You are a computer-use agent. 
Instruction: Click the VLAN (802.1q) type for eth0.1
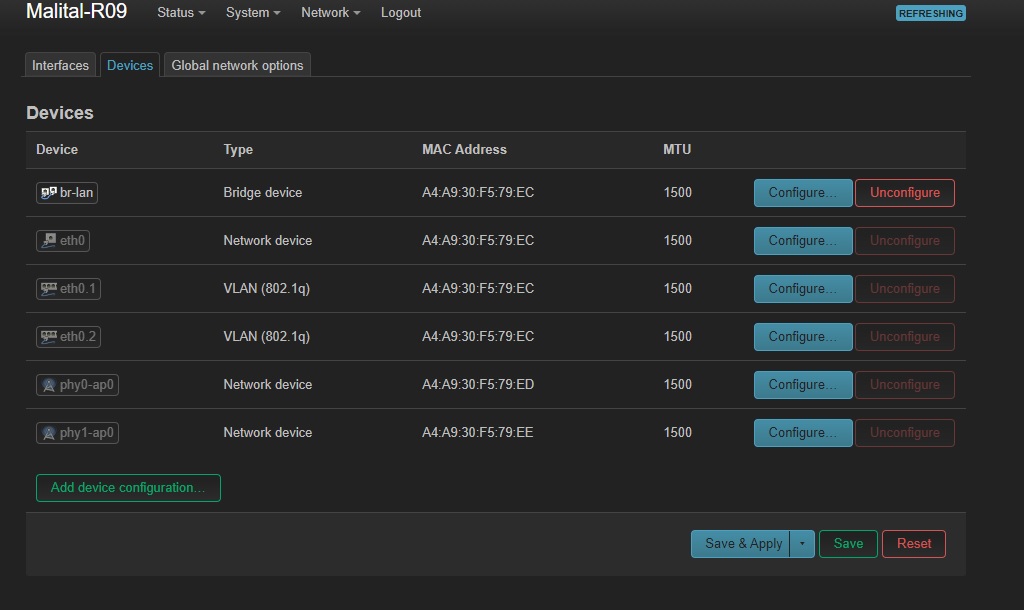(x=266, y=289)
